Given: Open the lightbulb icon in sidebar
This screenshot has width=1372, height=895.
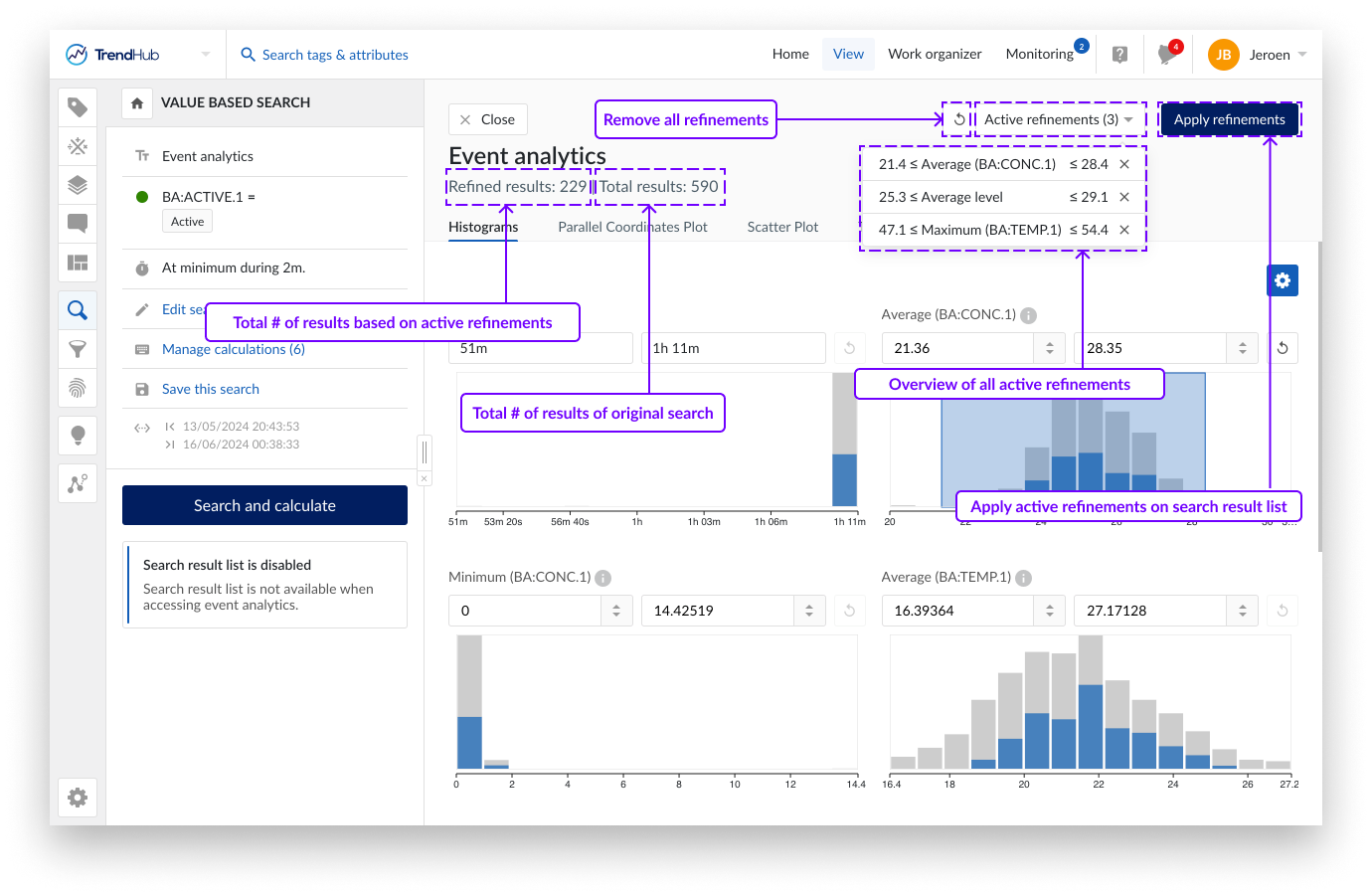Looking at the screenshot, I should (x=78, y=435).
